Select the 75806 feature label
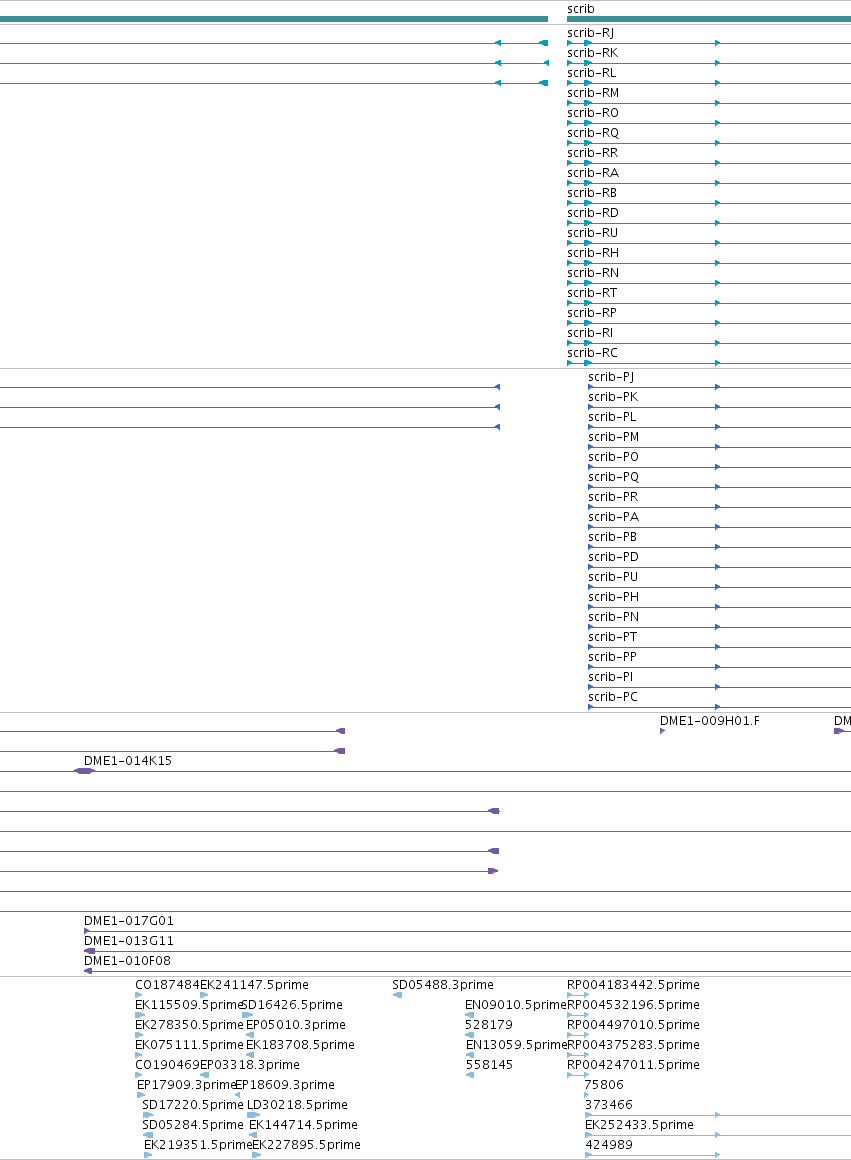This screenshot has height=1160, width=851. pyautogui.click(x=604, y=1085)
